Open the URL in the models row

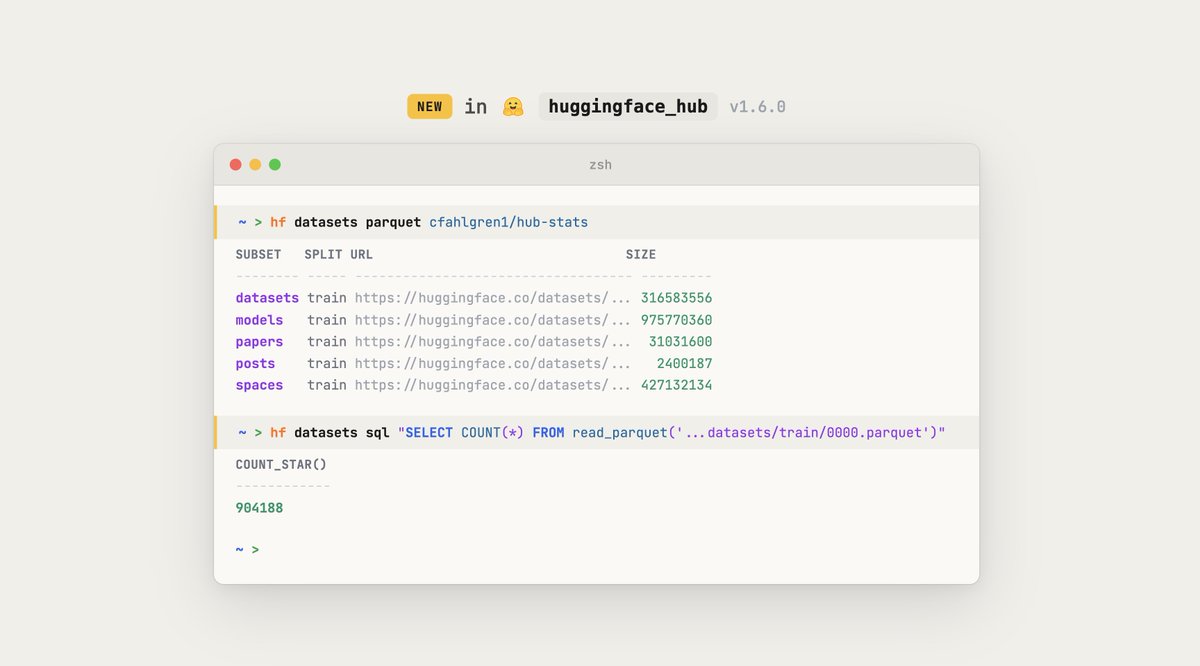pyautogui.click(x=493, y=320)
